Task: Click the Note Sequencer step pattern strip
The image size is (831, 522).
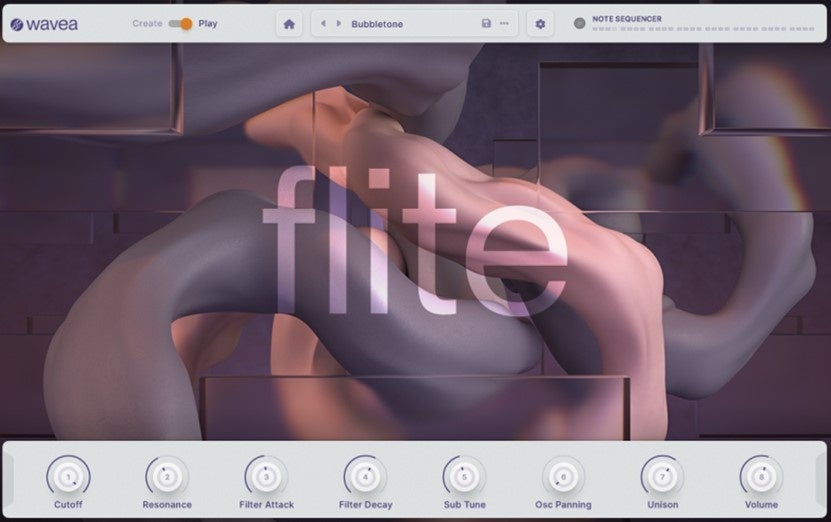Action: click(703, 29)
